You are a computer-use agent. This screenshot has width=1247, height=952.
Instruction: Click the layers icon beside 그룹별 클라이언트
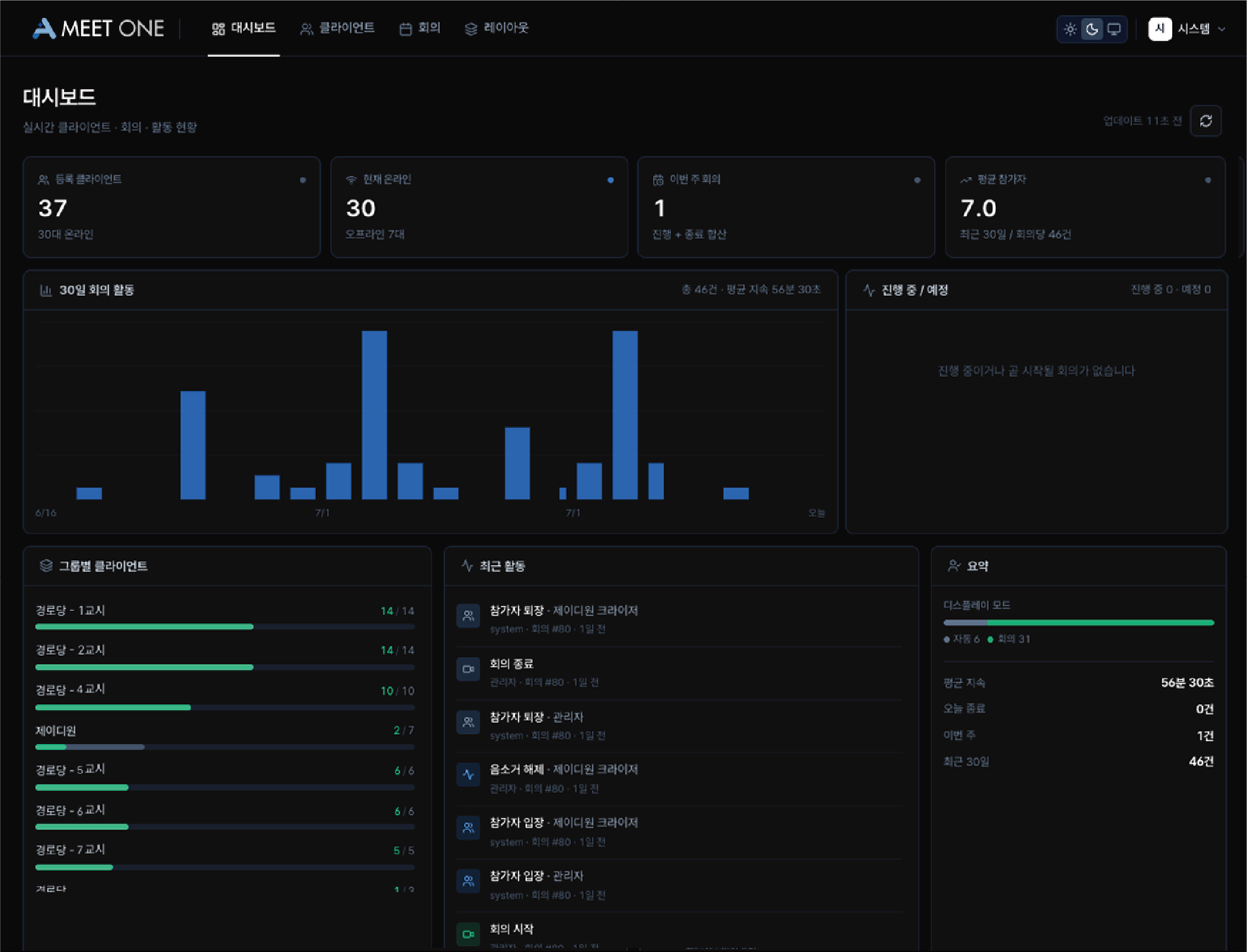pos(46,566)
